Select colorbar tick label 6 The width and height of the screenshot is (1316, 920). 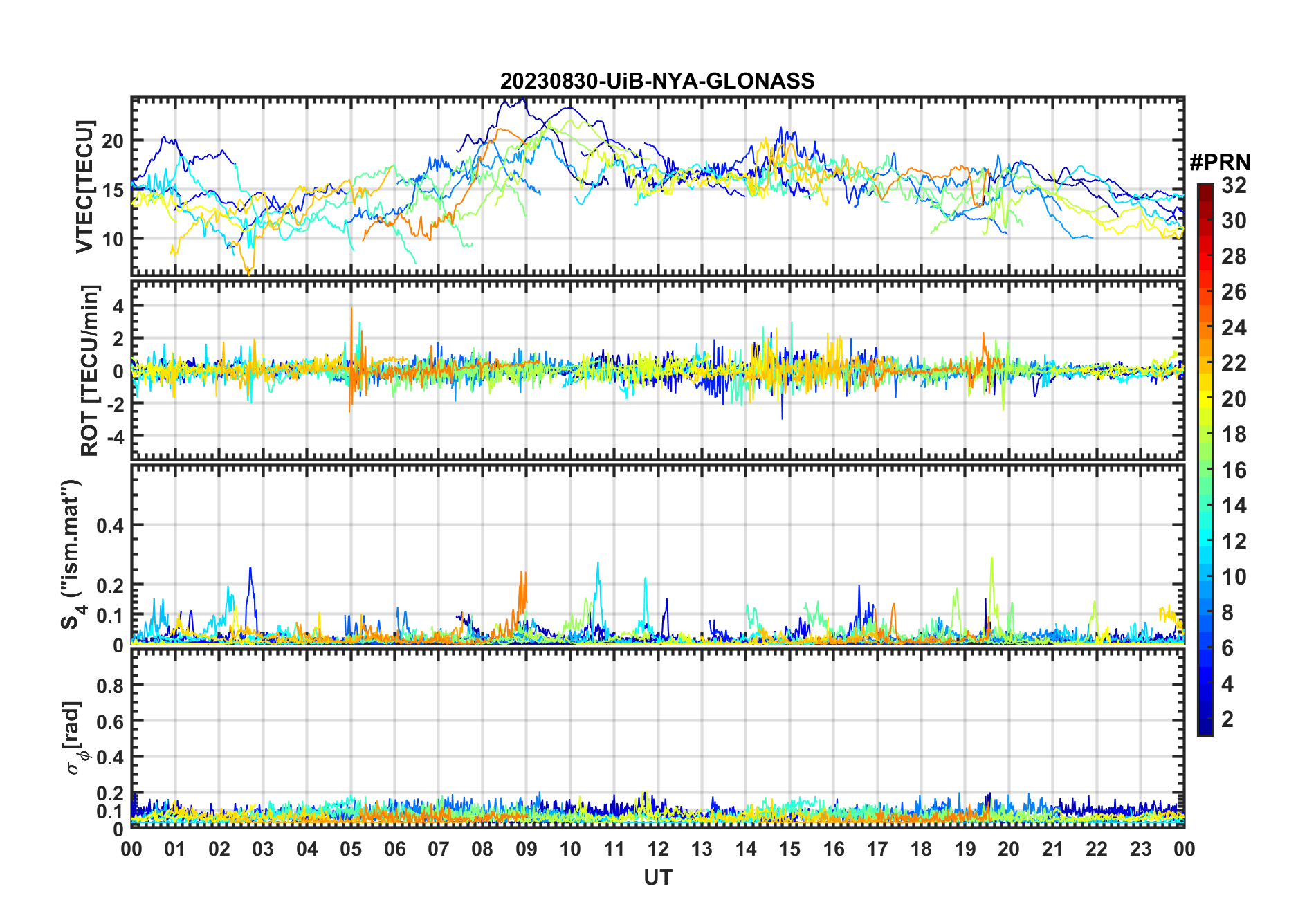1227,648
